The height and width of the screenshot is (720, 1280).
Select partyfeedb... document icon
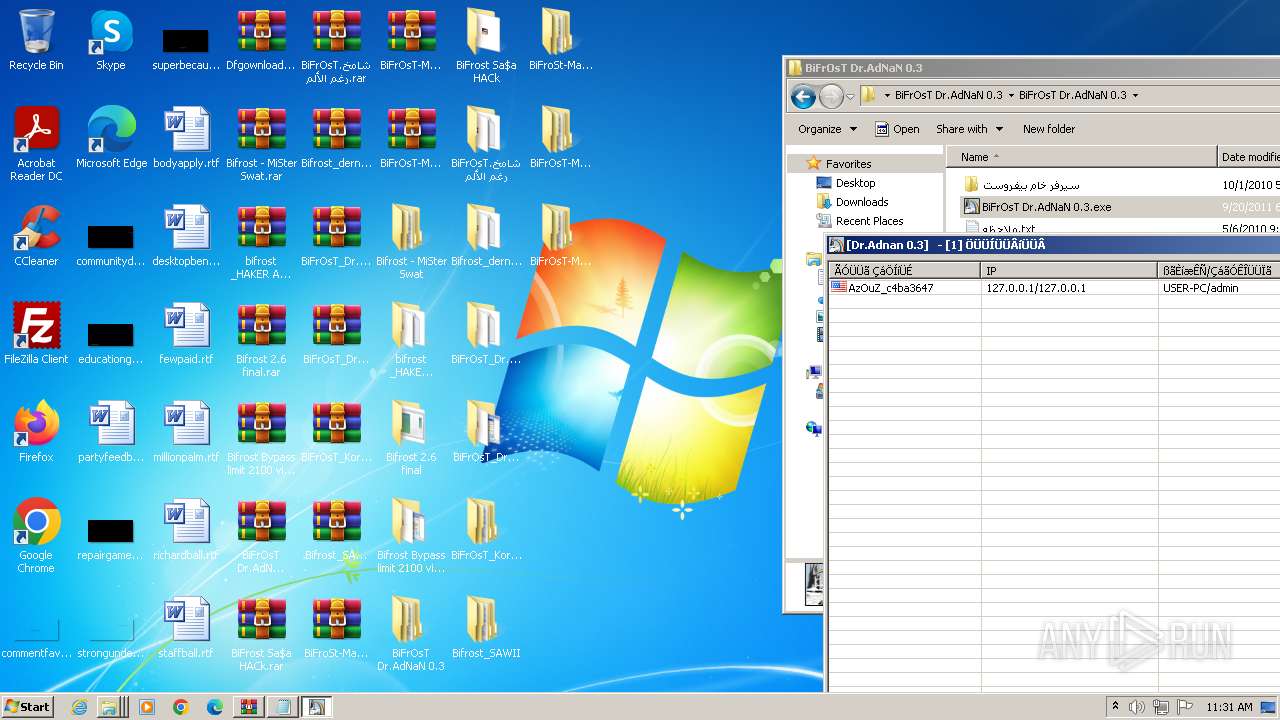pos(111,432)
